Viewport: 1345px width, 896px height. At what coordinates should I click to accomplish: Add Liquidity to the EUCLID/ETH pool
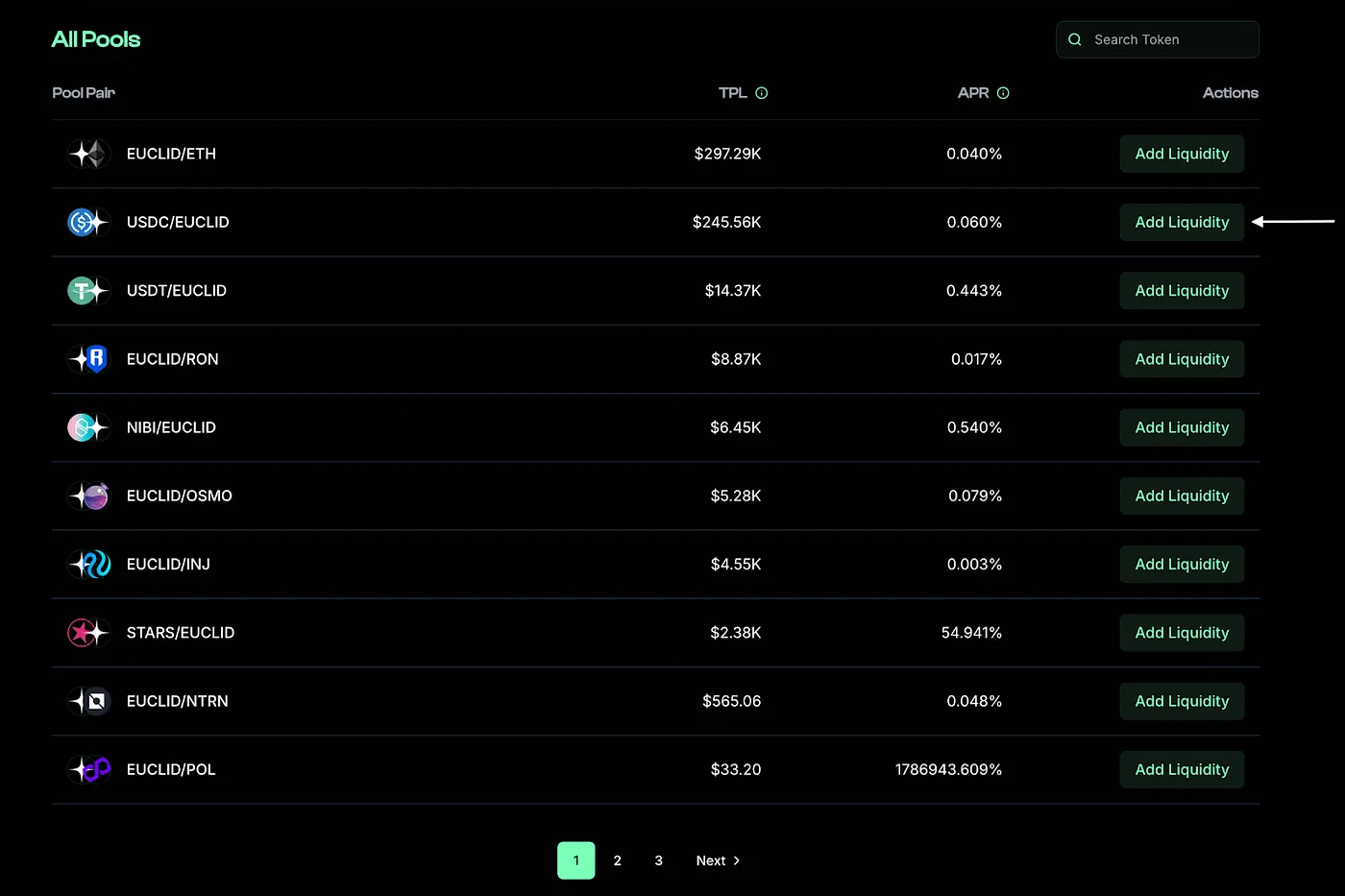[1182, 154]
